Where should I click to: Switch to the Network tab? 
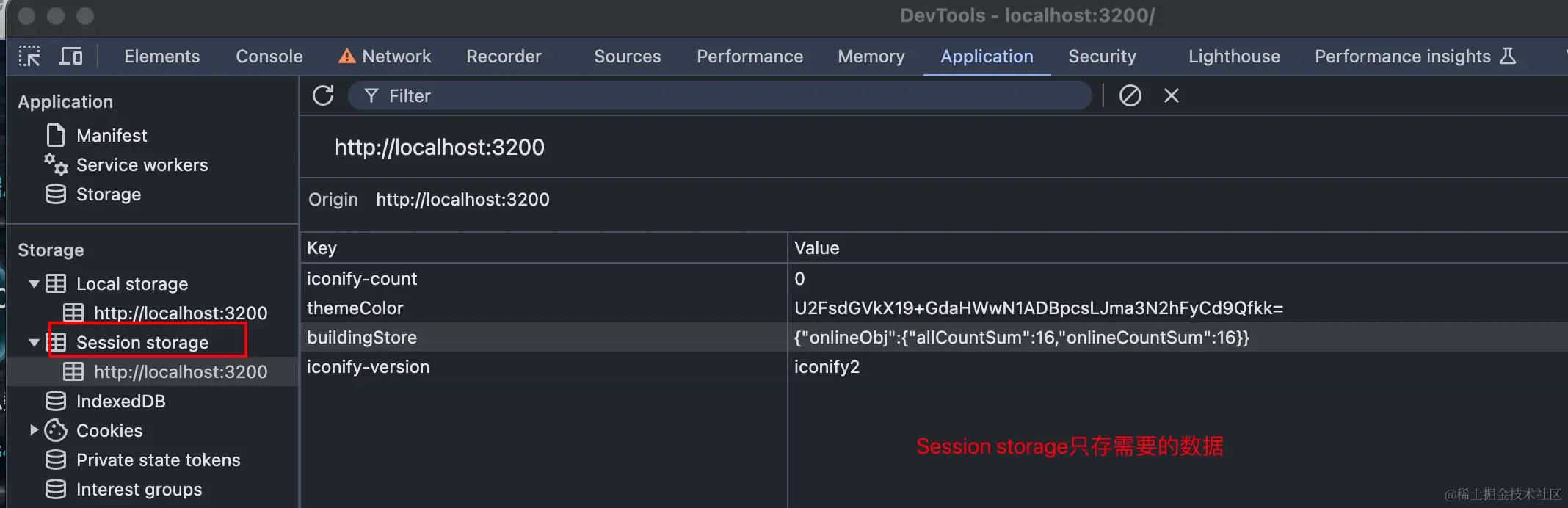(396, 57)
